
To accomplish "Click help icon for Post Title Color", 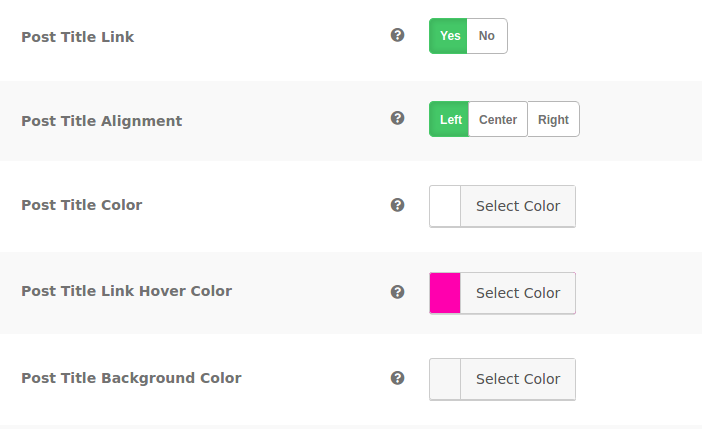I will pyautogui.click(x=397, y=205).
